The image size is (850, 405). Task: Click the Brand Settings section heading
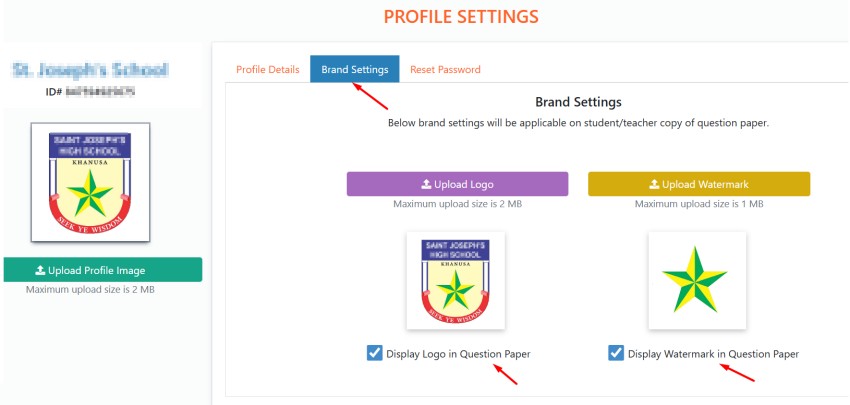coord(578,102)
